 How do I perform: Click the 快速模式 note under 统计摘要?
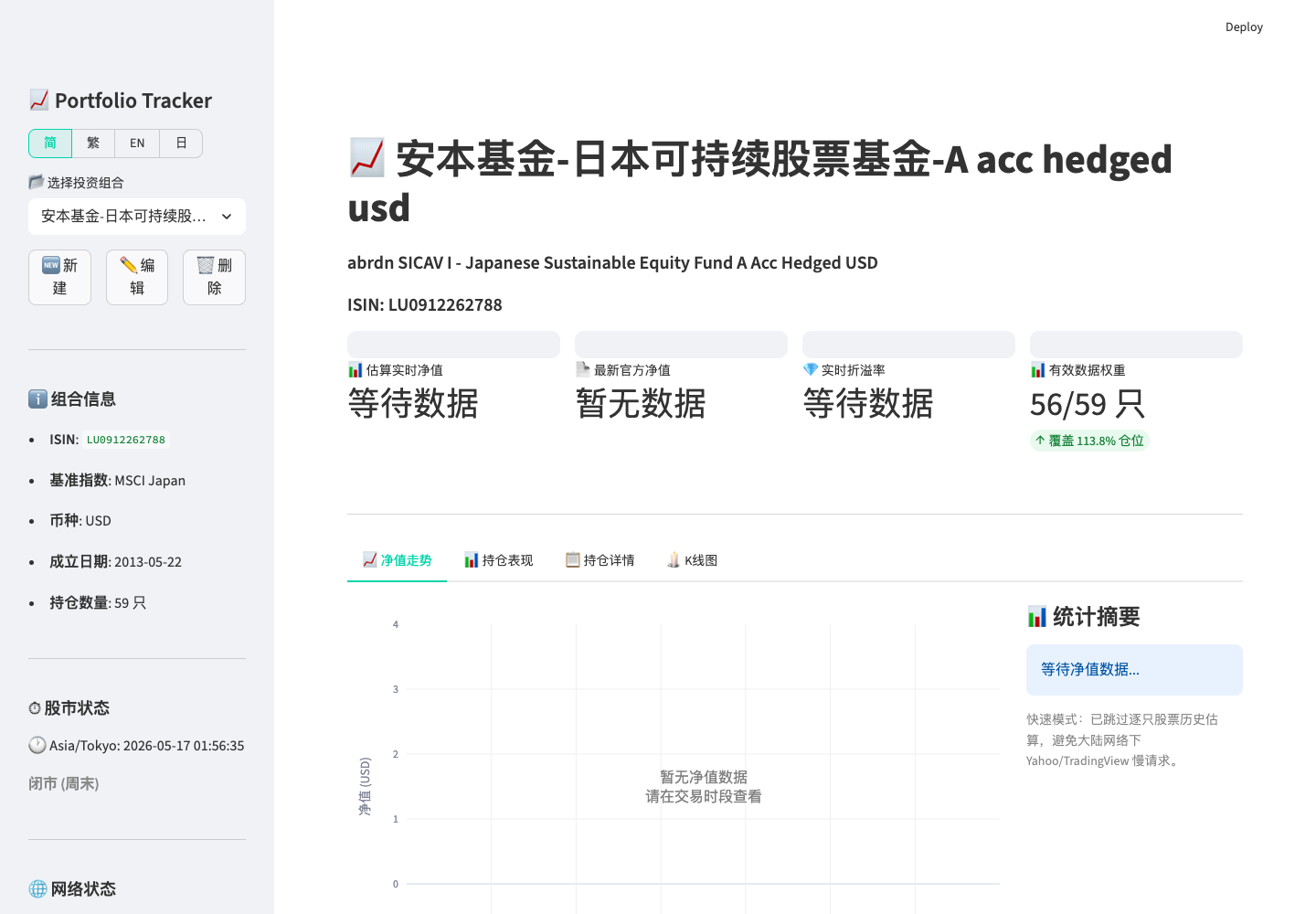pos(1122,739)
